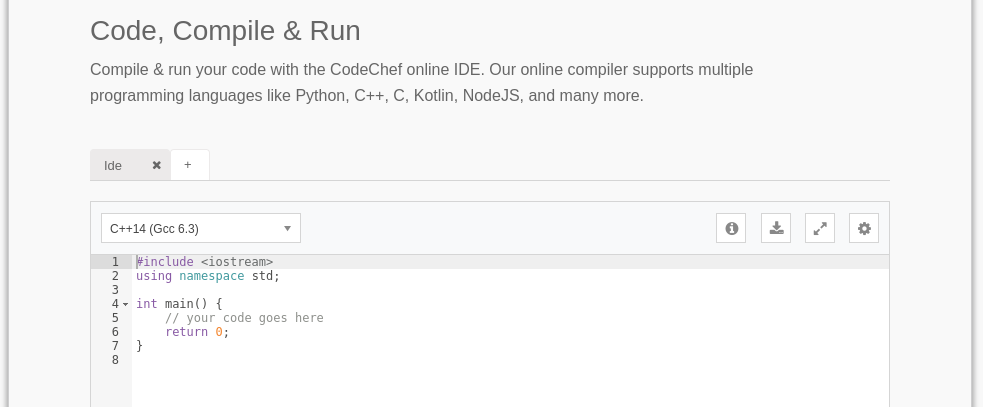Click line number 8 in gutter
The width and height of the screenshot is (983, 407).
coord(115,360)
